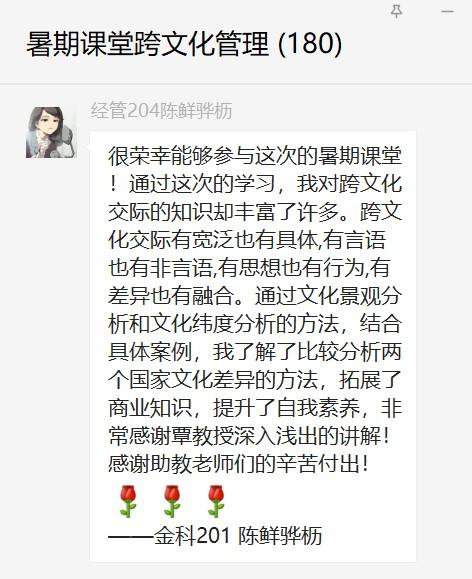The height and width of the screenshot is (579, 472).
Task: Minimize the chat window with the dash button
Action: (447, 11)
